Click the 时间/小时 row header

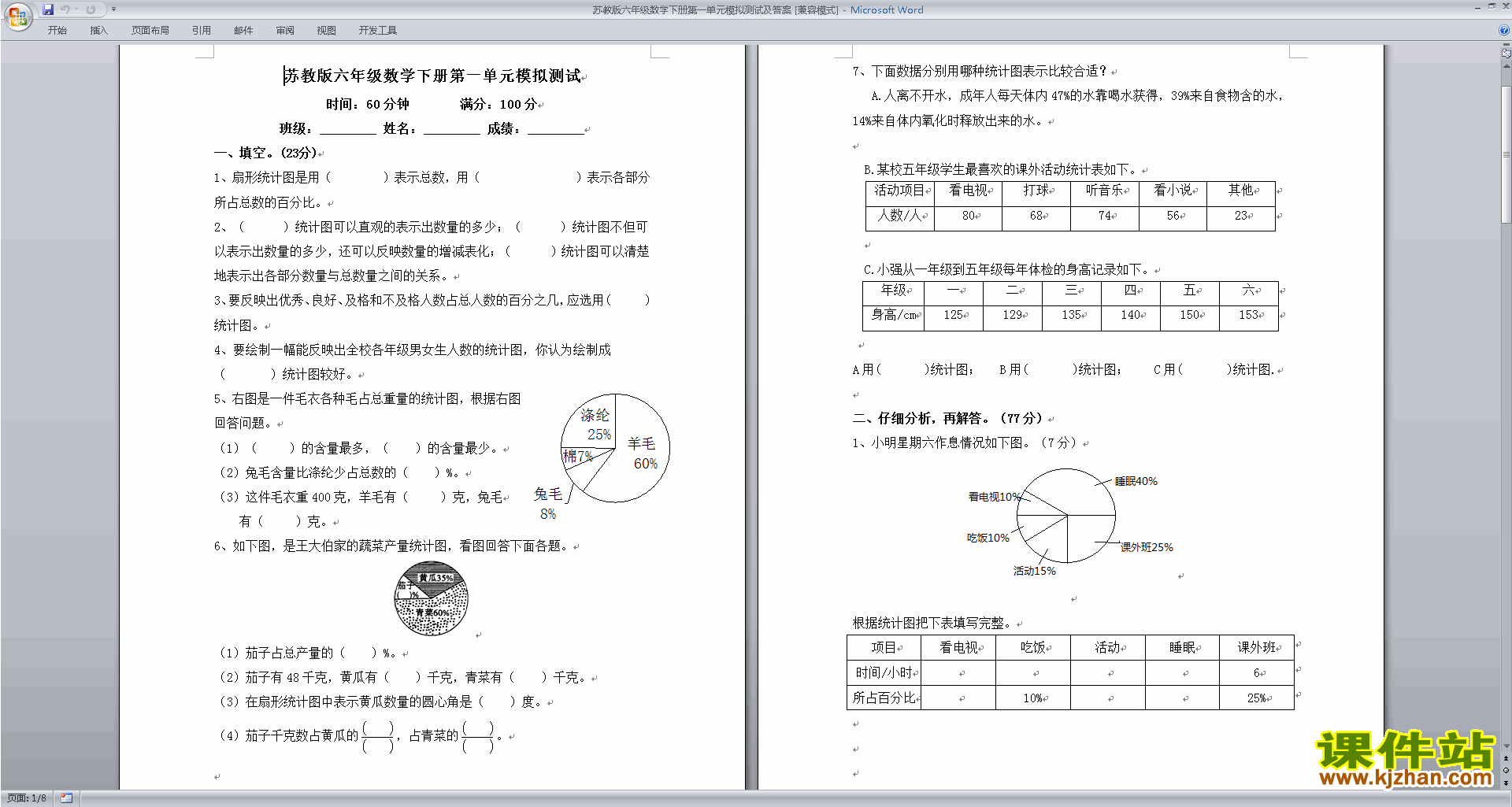[884, 673]
